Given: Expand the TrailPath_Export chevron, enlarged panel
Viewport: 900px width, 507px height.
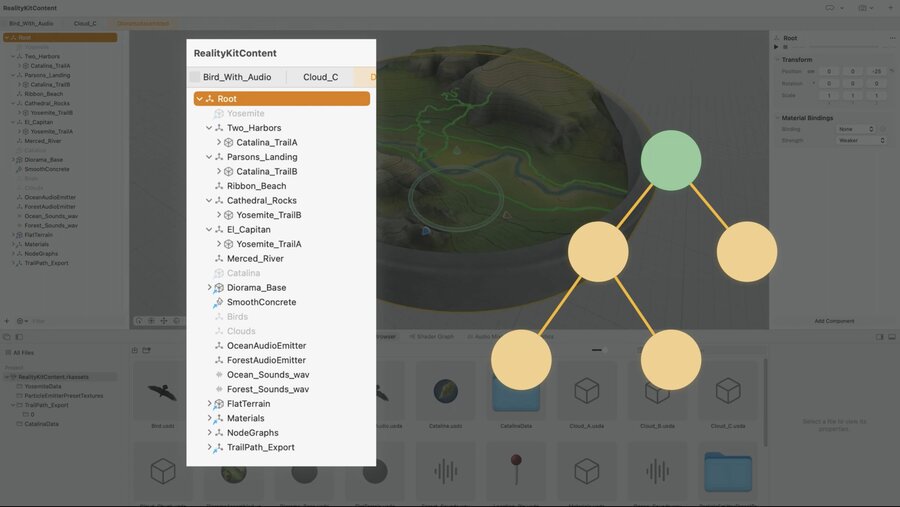Looking at the screenshot, I should coord(209,447).
